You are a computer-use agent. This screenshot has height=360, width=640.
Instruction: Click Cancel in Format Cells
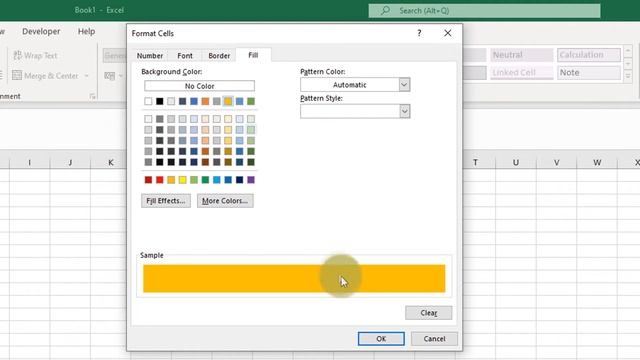[434, 339]
